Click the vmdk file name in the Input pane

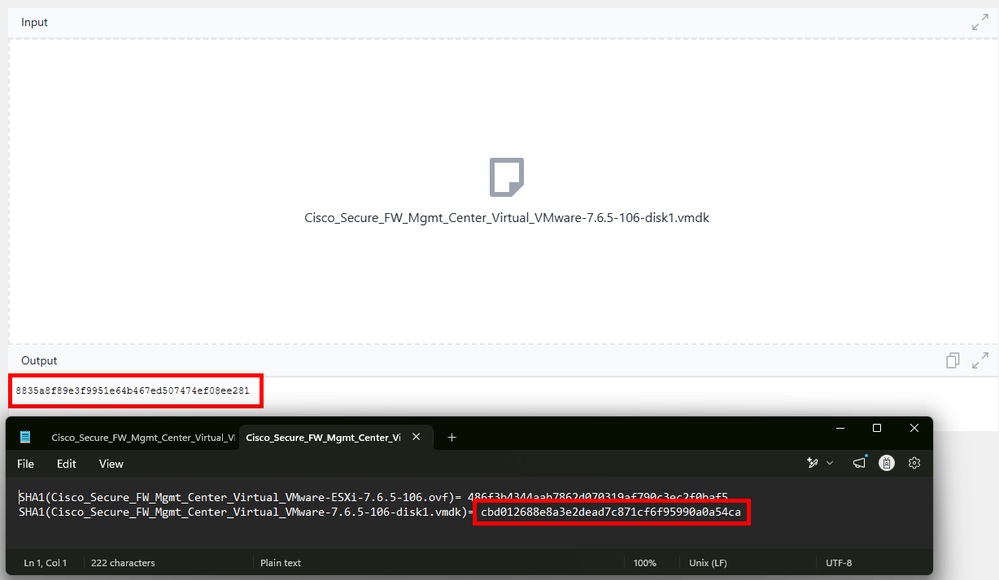507,218
